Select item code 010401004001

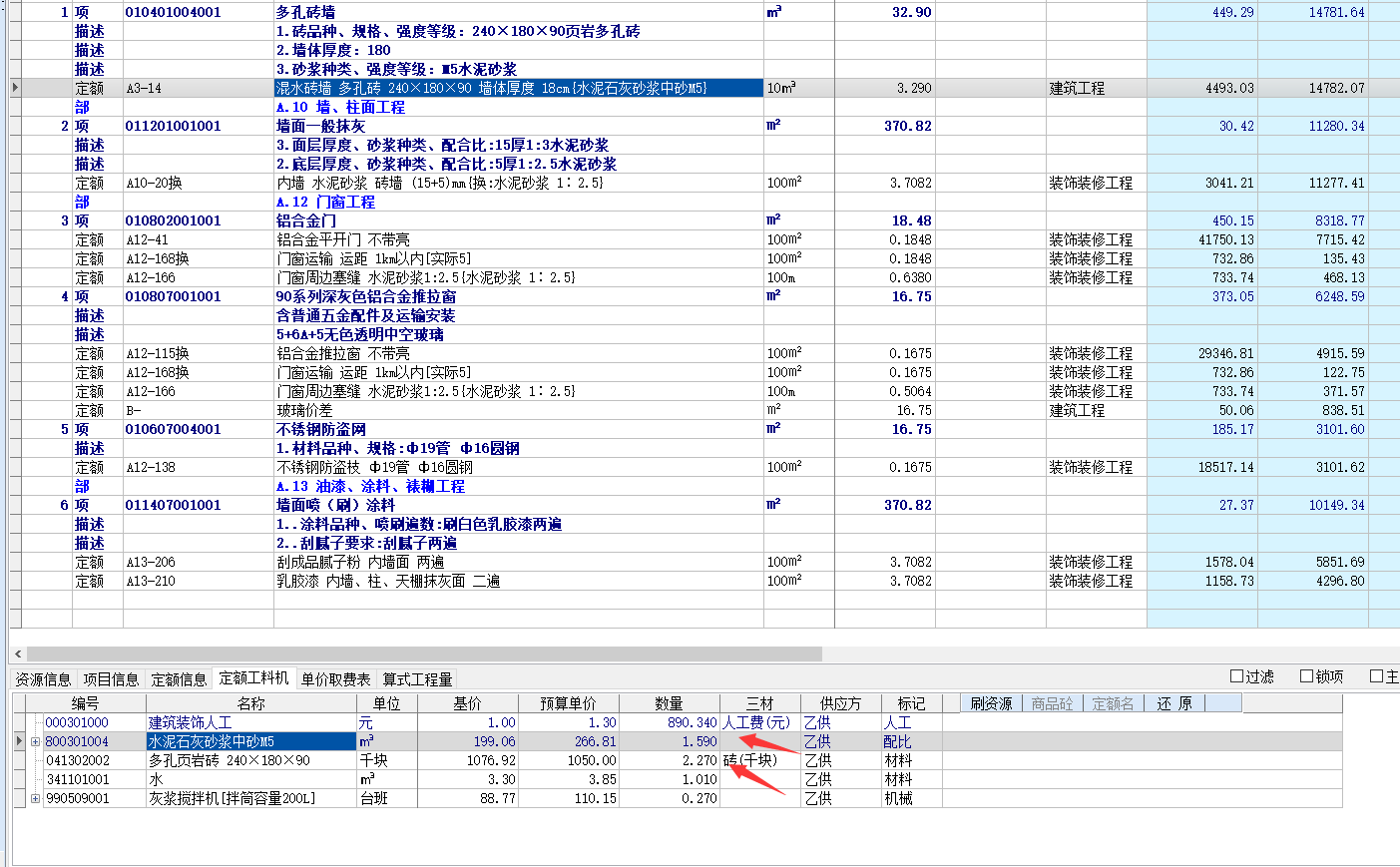pos(173,12)
